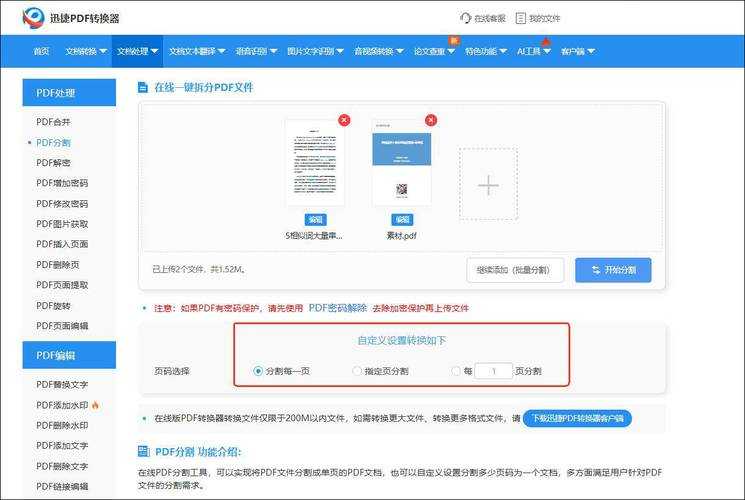Open PDF页面编辑 in sidebar
This screenshot has width=745, height=500.
pyautogui.click(x=62, y=326)
